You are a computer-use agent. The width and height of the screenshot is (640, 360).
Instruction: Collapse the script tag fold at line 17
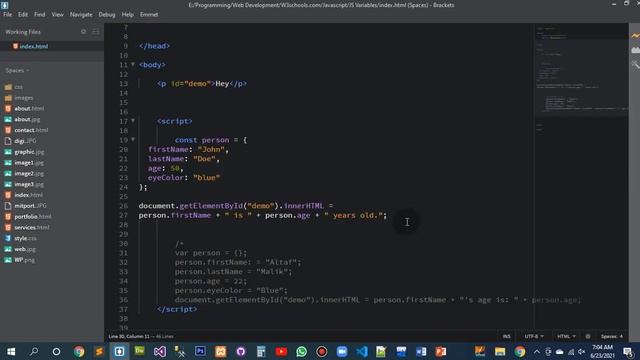coord(133,121)
